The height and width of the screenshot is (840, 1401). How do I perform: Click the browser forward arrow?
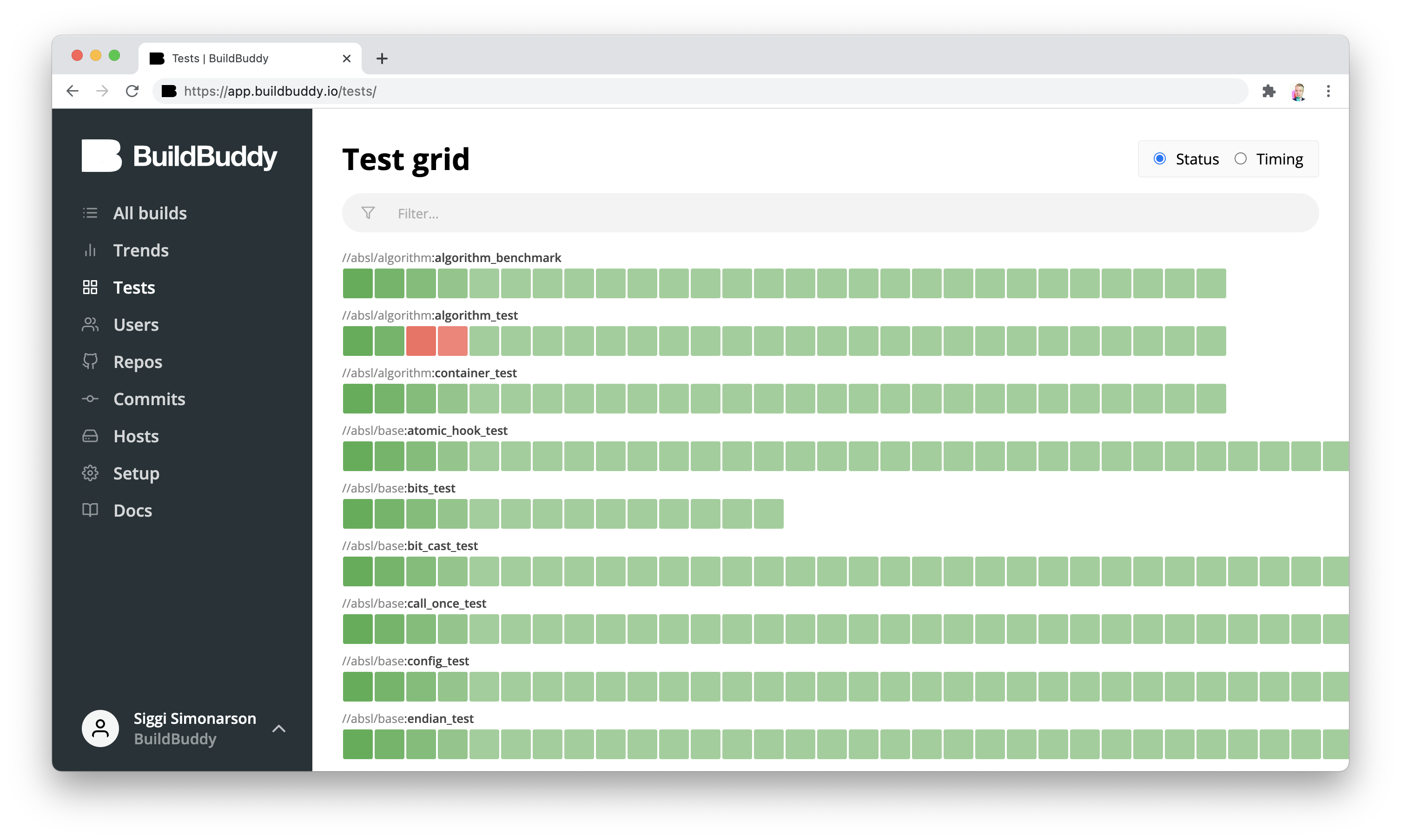[103, 91]
